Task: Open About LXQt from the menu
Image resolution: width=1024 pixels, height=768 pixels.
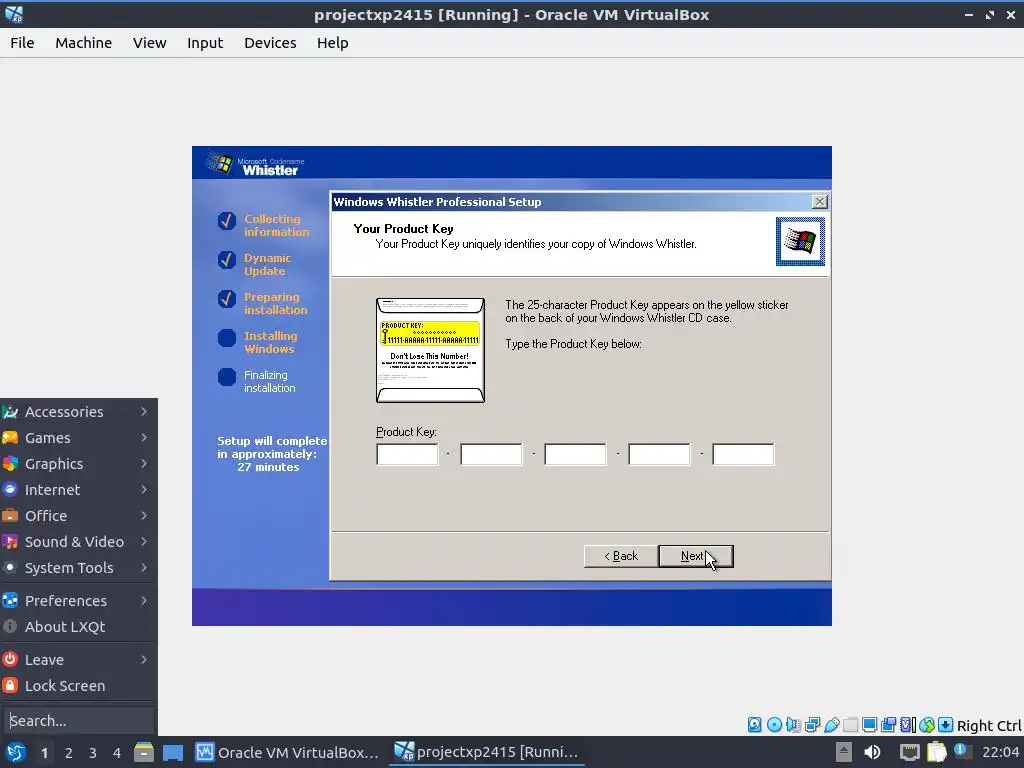Action: click(78, 627)
